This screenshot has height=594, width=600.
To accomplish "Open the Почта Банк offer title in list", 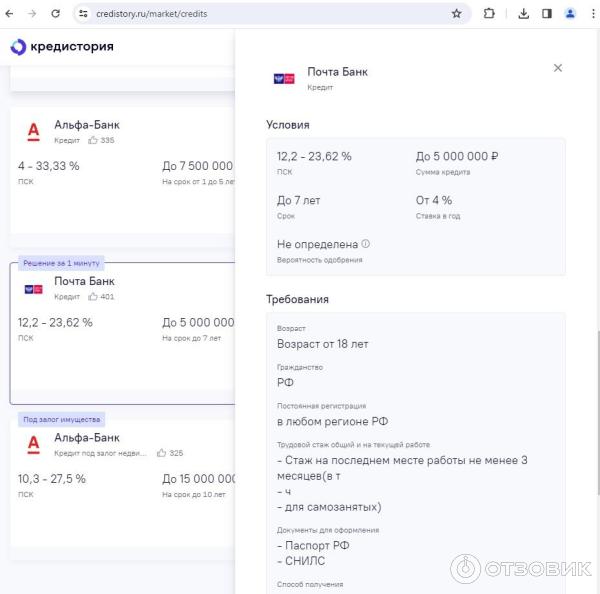I will pyautogui.click(x=84, y=281).
